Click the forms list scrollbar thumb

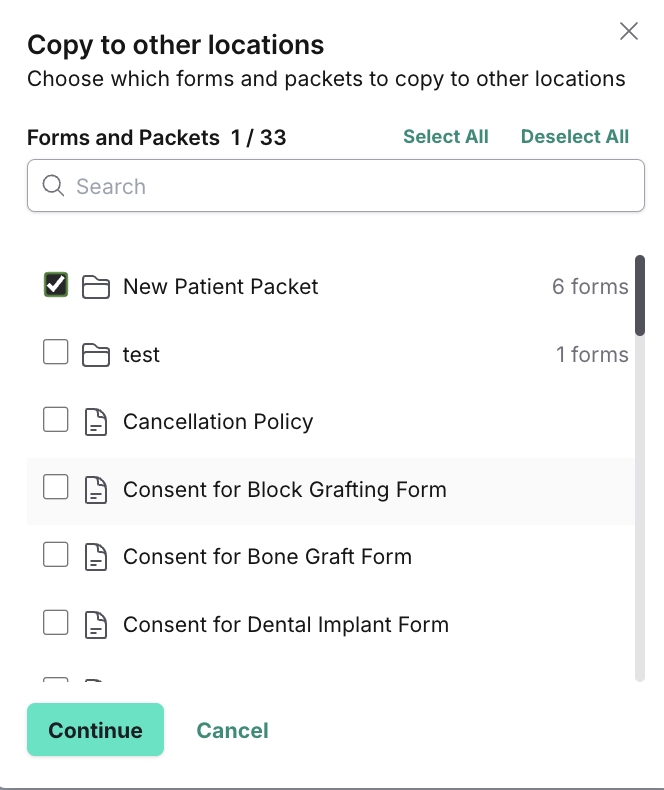click(640, 296)
